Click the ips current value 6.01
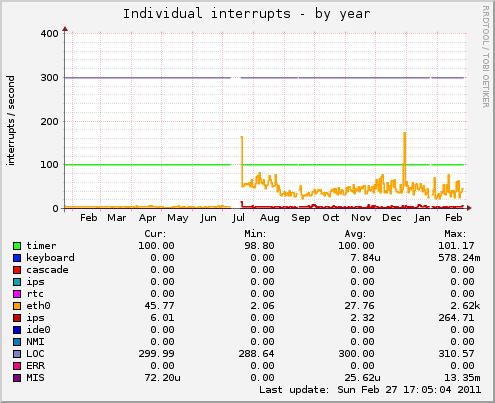 (162, 318)
